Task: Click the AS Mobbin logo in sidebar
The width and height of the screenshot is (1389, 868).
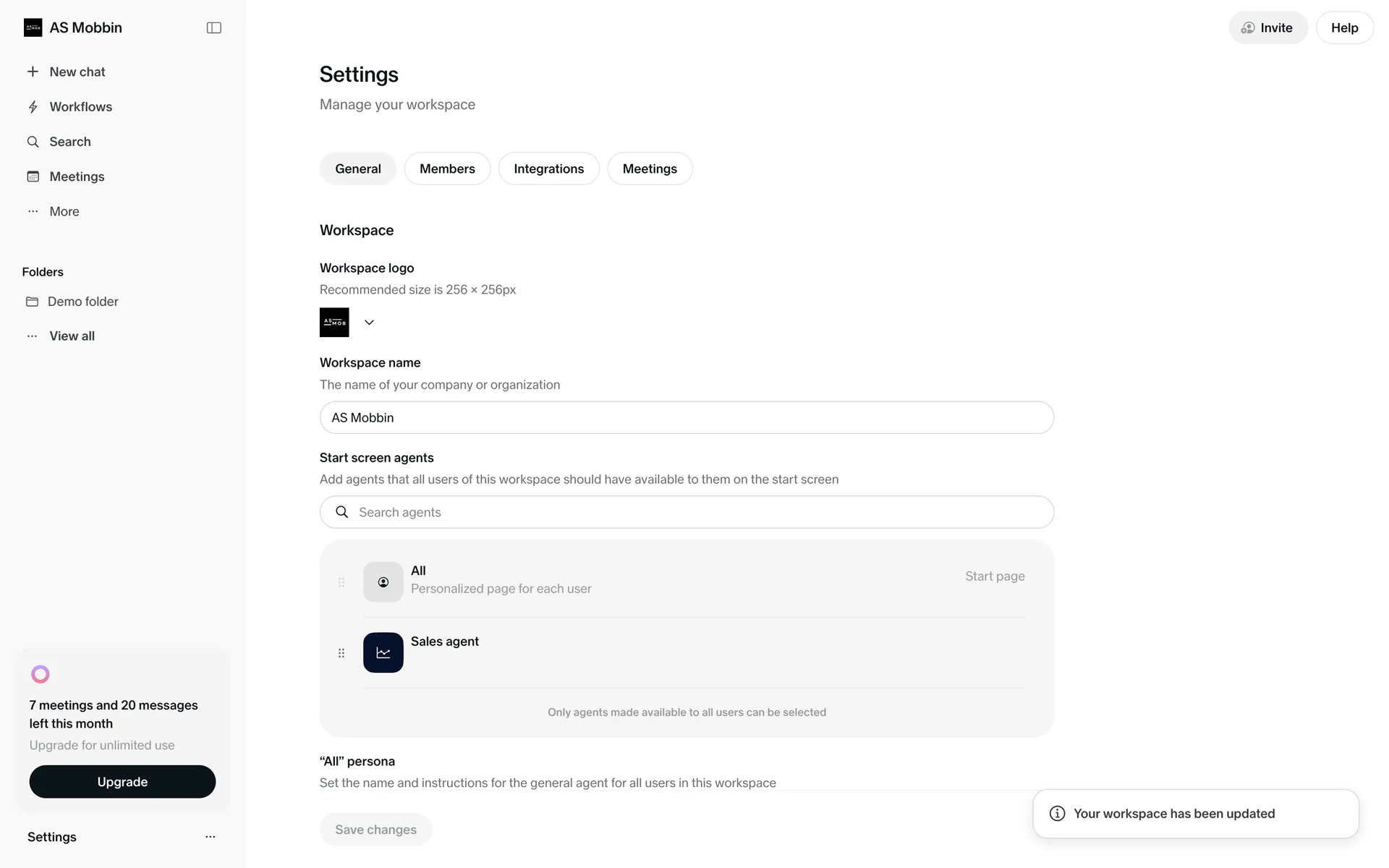Action: [33, 27]
